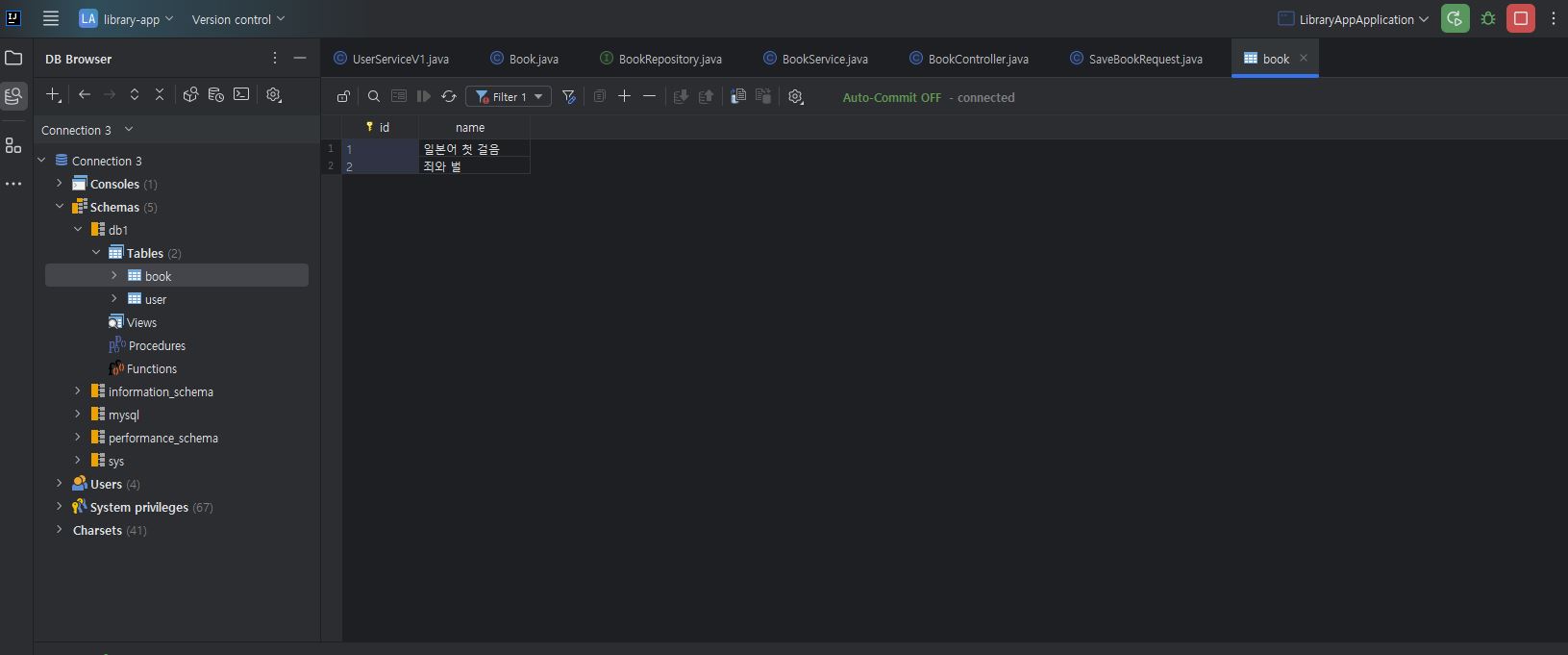
Task: Open the Filter 1 dropdown
Action: coord(510,96)
